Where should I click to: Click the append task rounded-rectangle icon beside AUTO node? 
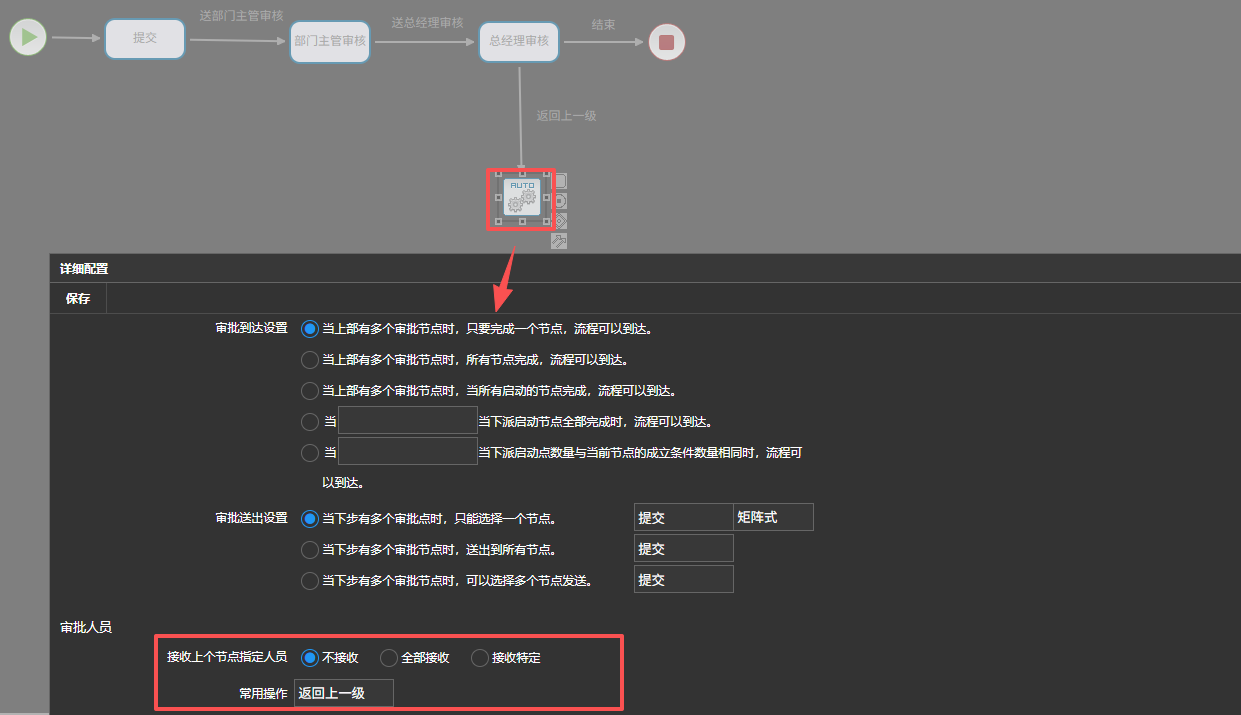tap(560, 181)
